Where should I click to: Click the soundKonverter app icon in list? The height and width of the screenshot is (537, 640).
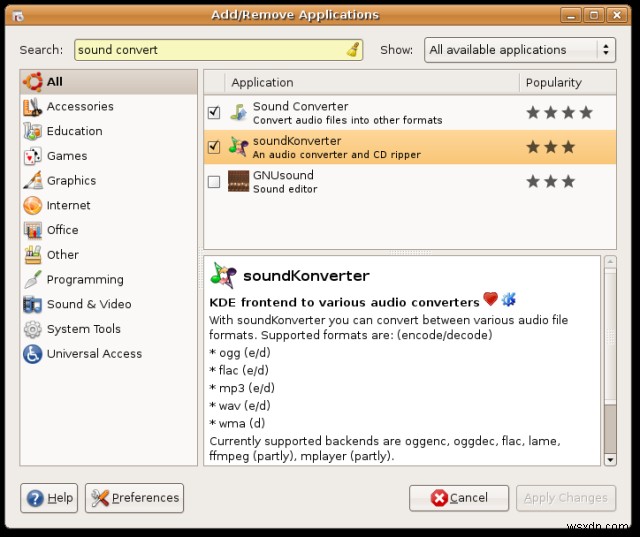tap(238, 147)
